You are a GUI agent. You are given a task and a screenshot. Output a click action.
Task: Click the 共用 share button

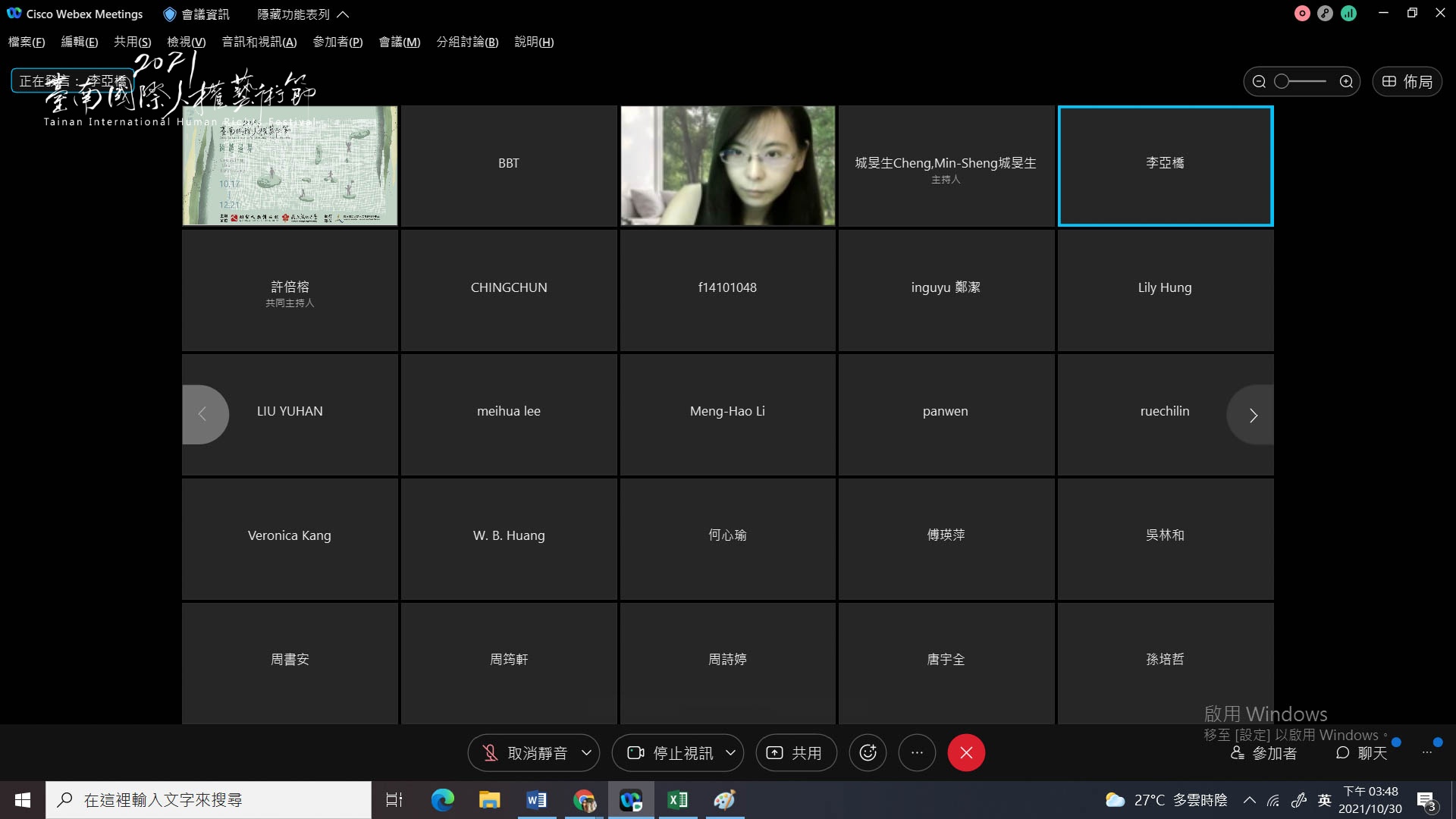[796, 753]
